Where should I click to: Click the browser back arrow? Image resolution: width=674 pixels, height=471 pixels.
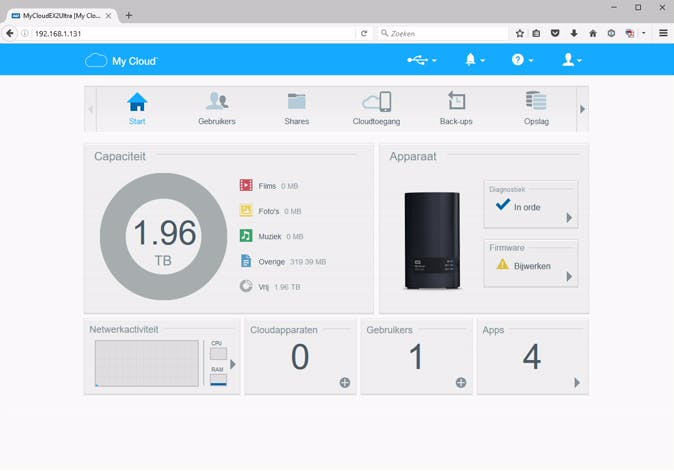point(9,33)
